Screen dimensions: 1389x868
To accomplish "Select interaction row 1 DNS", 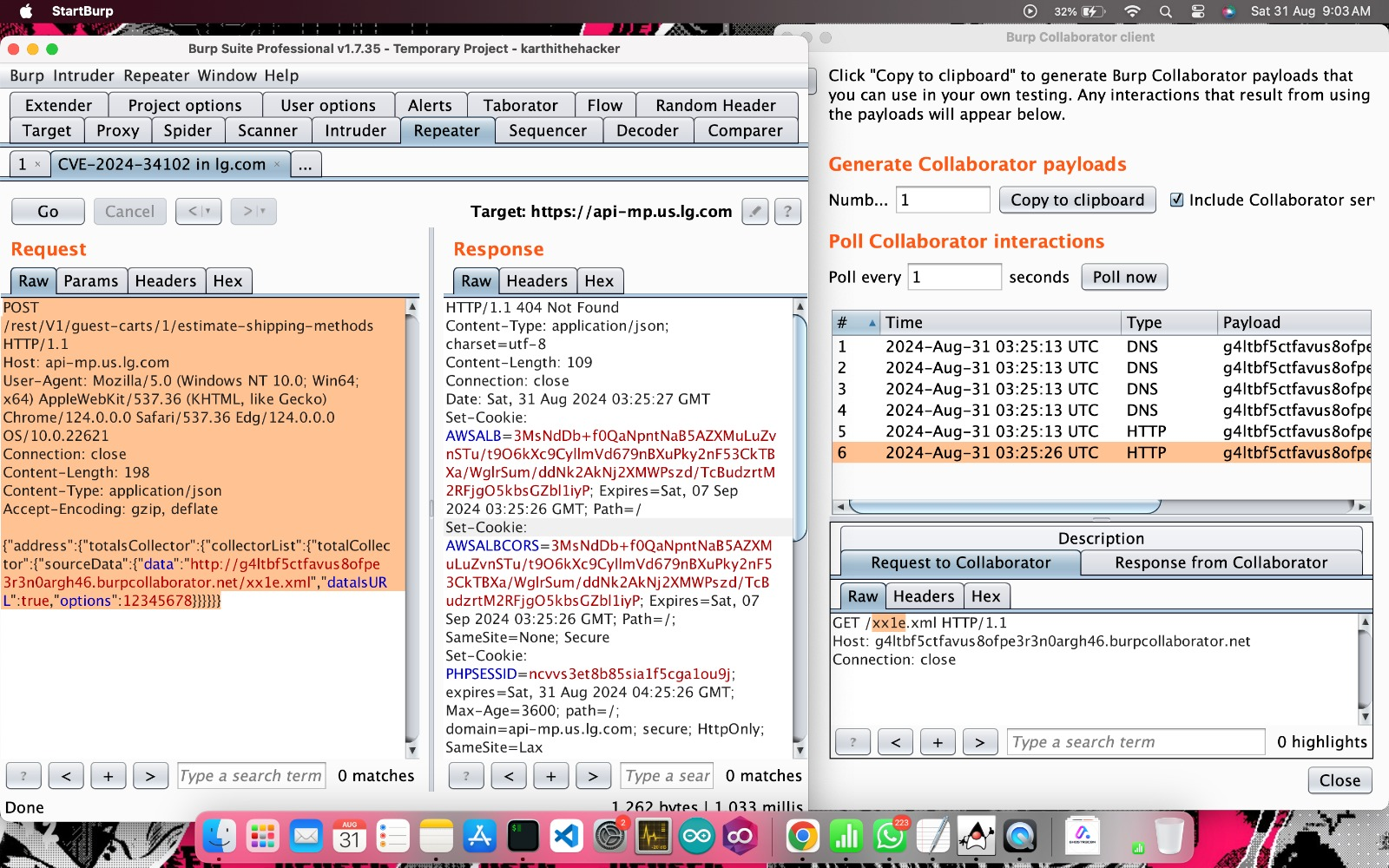I will click(1101, 346).
